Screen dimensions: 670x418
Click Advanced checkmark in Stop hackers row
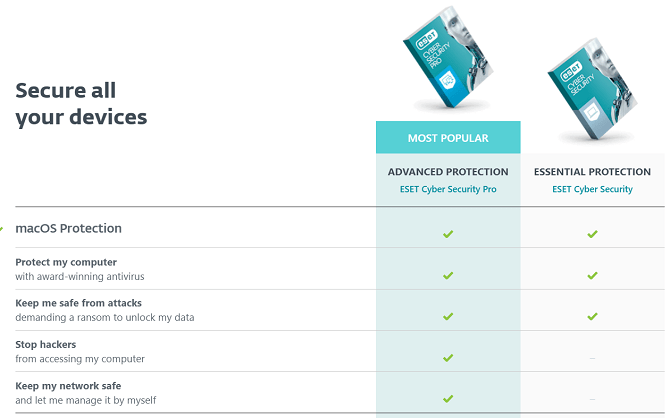(448, 357)
